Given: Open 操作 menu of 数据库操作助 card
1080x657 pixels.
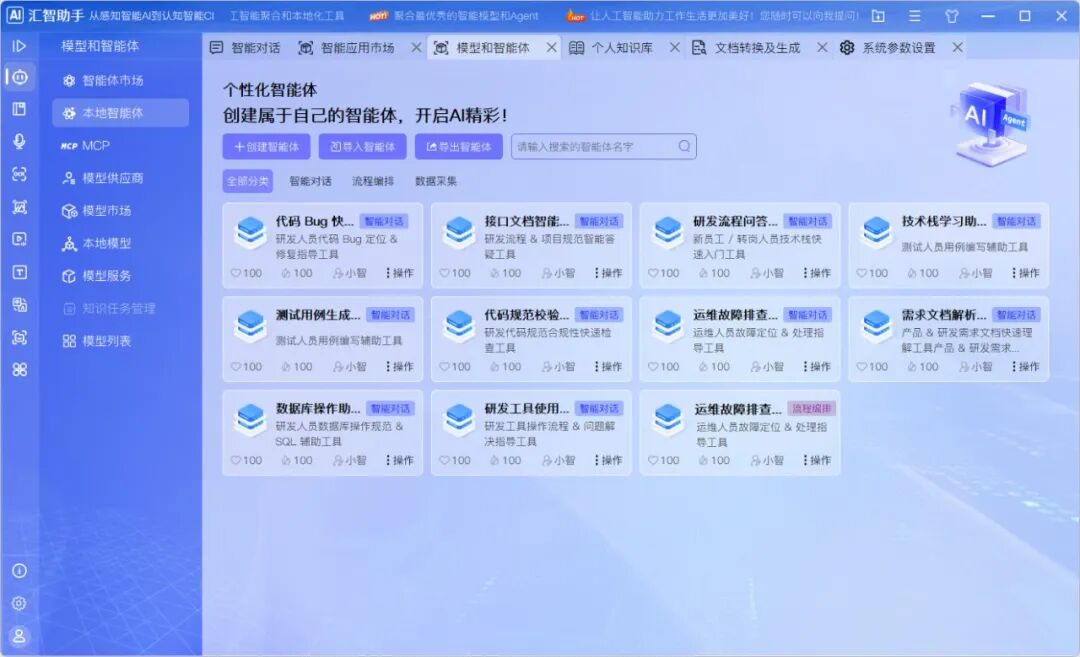Looking at the screenshot, I should pyautogui.click(x=400, y=461).
